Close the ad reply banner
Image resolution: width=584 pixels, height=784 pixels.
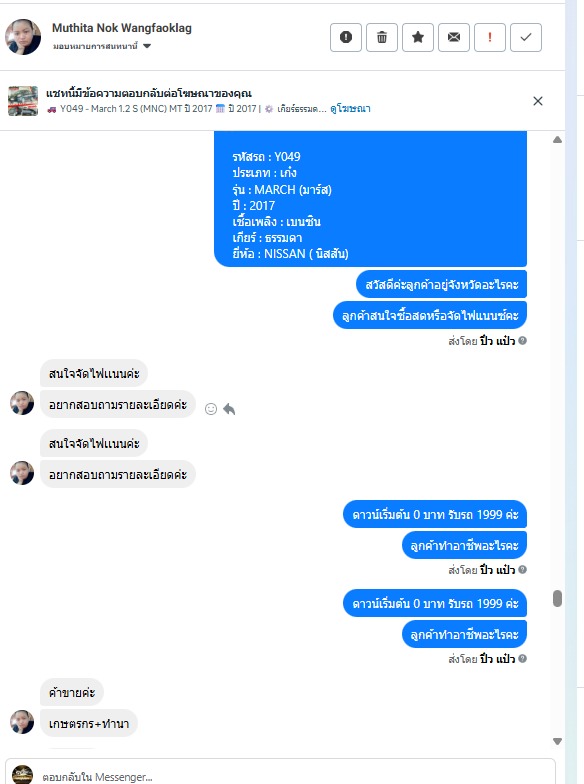click(x=538, y=101)
